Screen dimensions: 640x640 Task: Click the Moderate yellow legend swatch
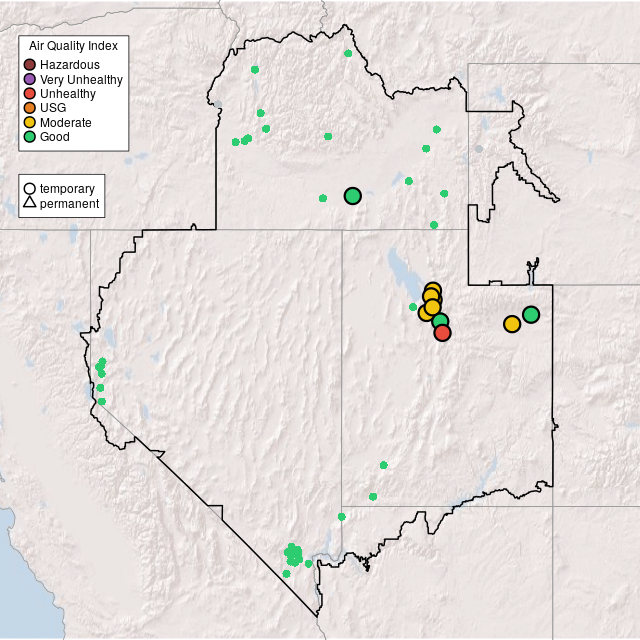click(x=30, y=122)
